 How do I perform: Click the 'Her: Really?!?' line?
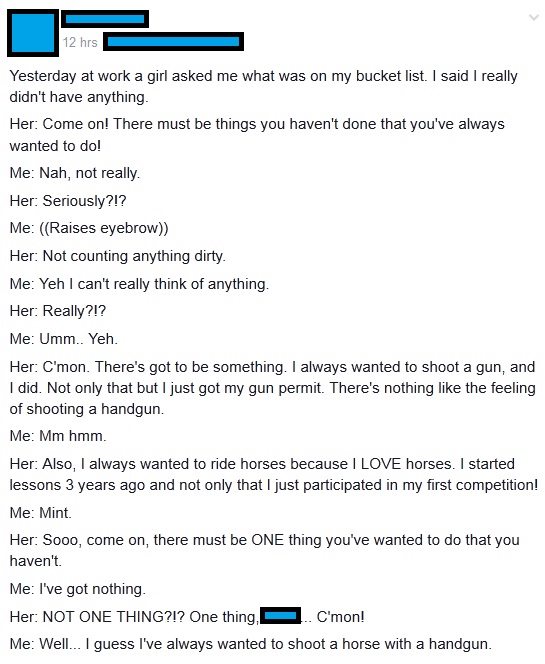(x=58, y=311)
